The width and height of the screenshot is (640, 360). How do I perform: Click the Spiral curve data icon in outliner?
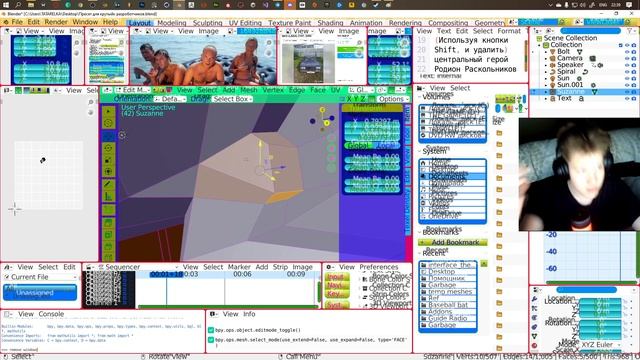584,72
